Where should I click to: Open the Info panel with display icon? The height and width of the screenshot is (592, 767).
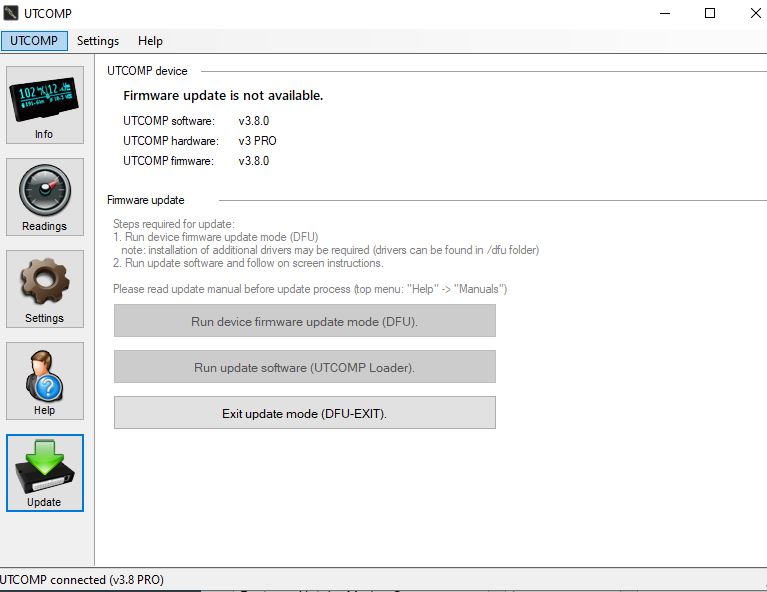click(x=45, y=105)
